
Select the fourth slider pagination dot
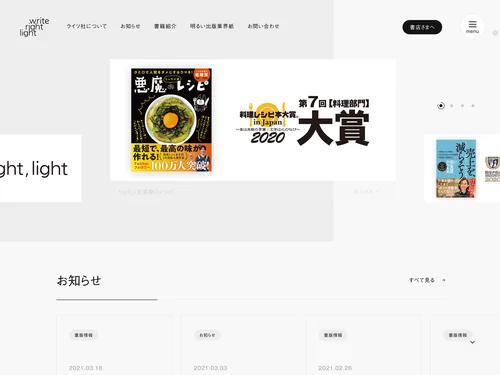(x=473, y=106)
